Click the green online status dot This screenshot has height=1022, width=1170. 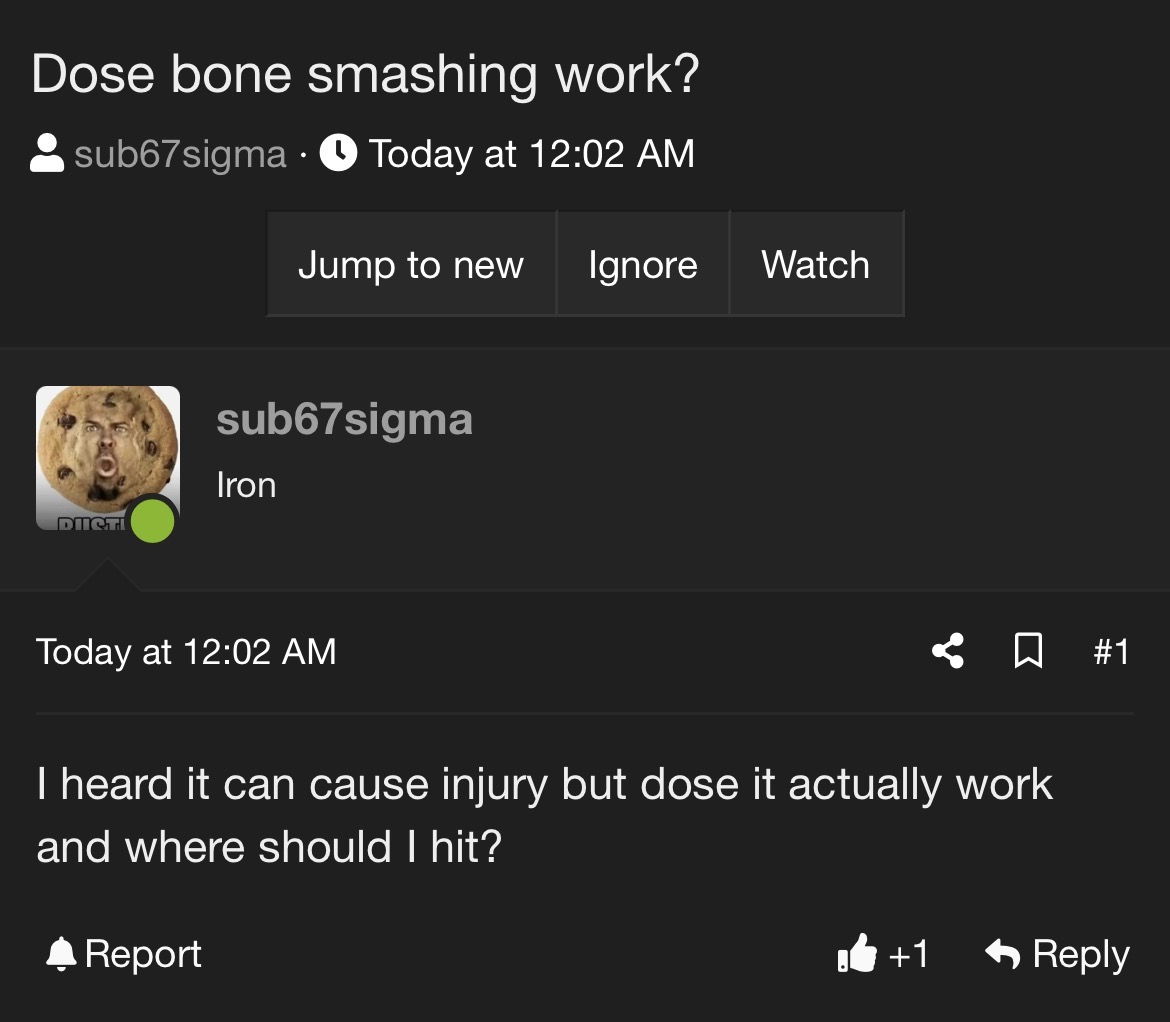tap(152, 521)
